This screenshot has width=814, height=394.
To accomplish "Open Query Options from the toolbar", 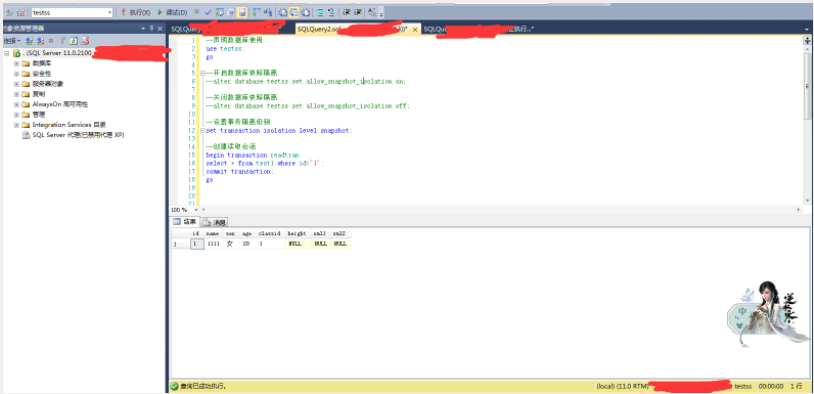I will tap(230, 12).
